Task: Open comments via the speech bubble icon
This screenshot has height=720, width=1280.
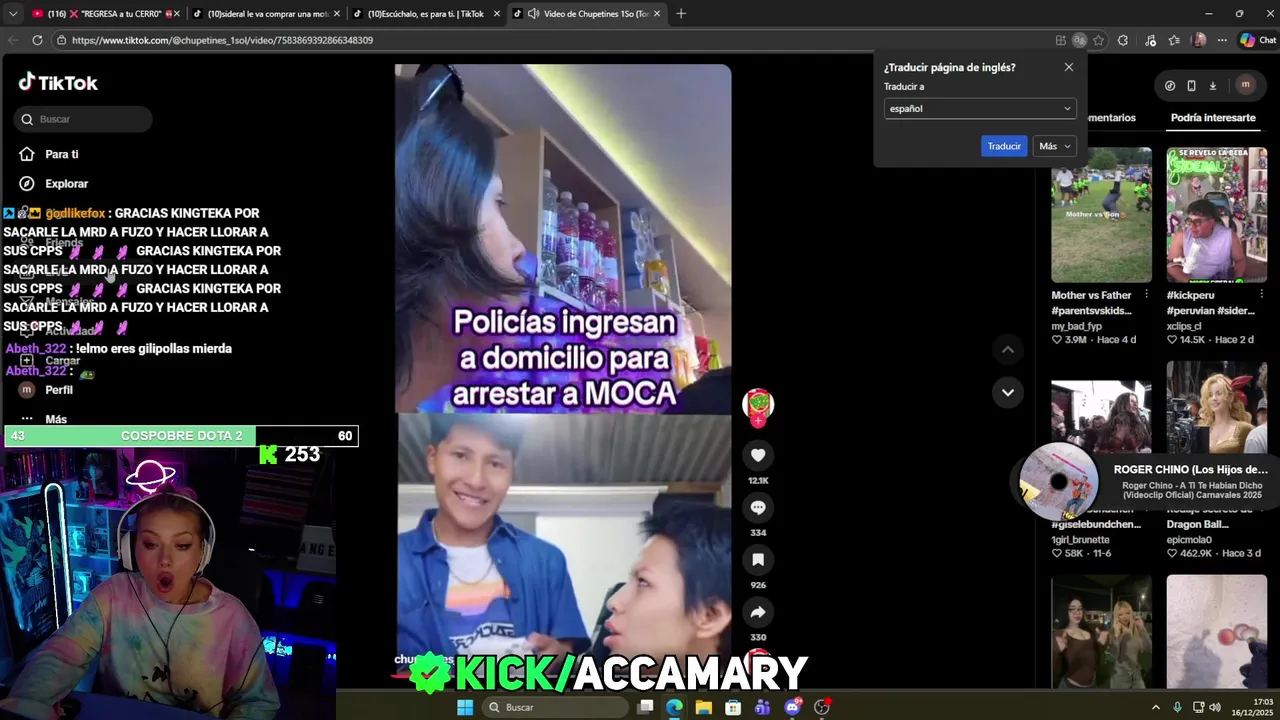Action: pyautogui.click(x=758, y=507)
